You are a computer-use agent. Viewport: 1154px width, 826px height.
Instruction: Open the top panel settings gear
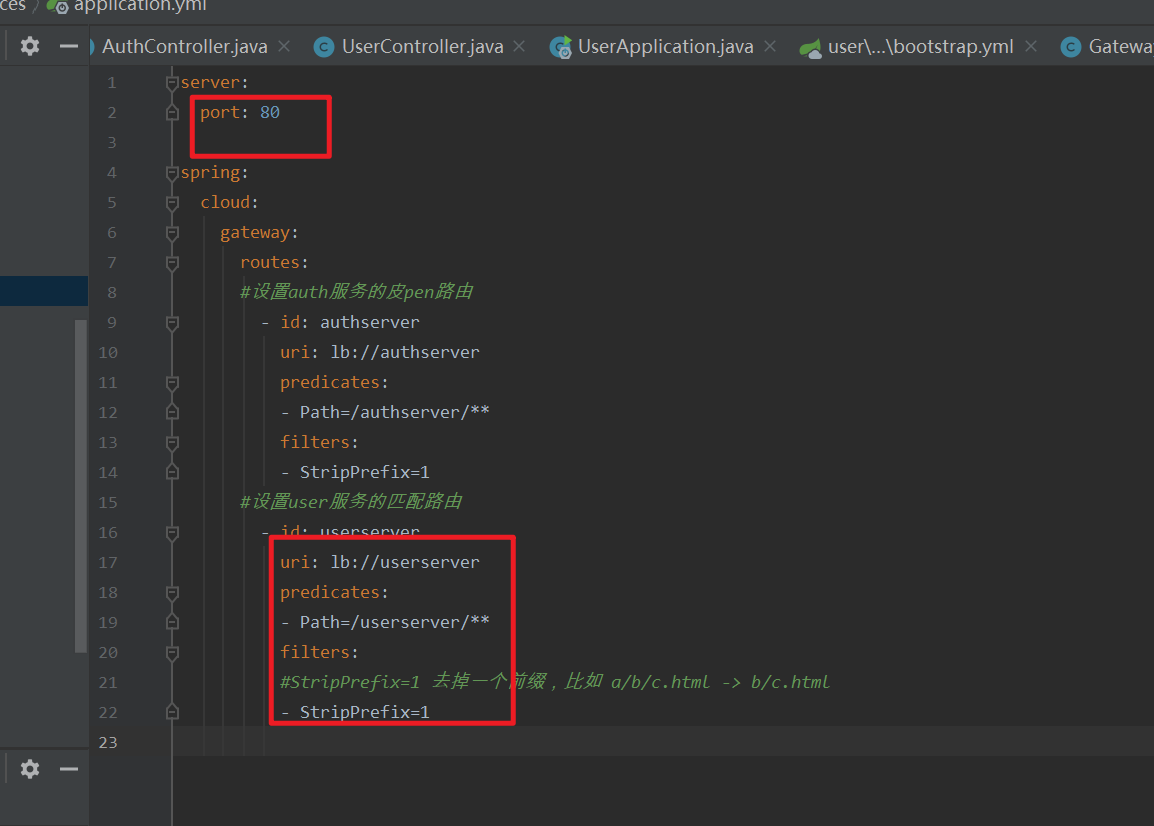pyautogui.click(x=29, y=46)
